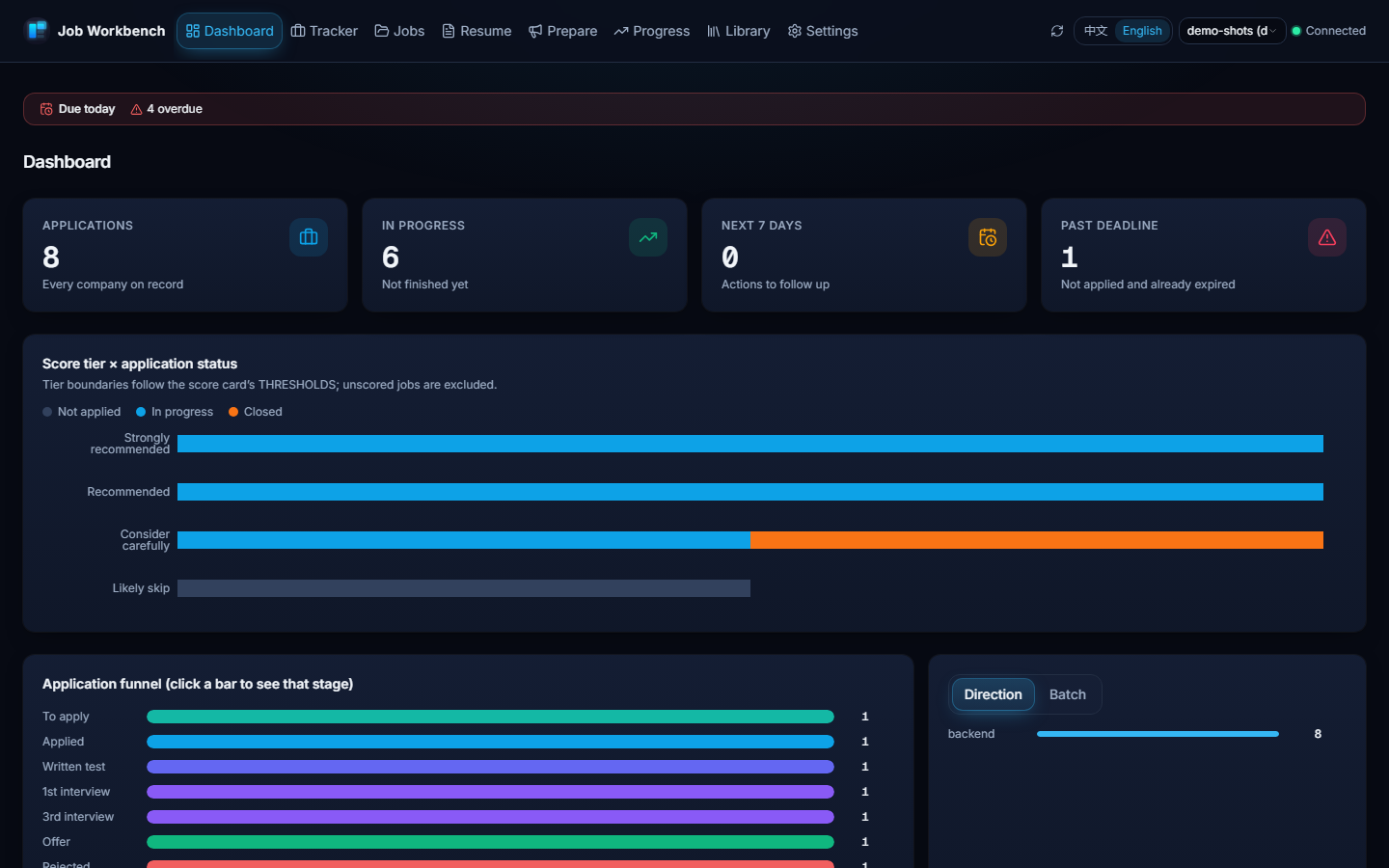Click the blue In progress segment of Consider carefully

(464, 540)
